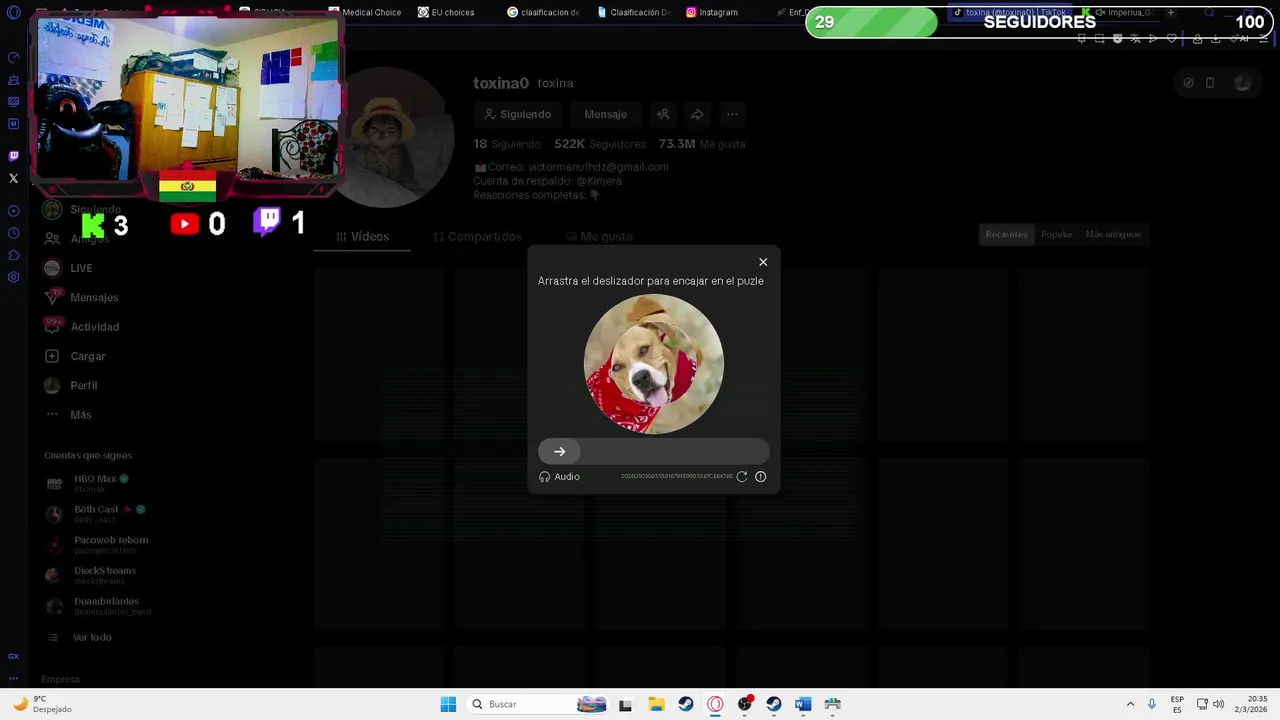The image size is (1280, 720).
Task: Open captcha info report icon
Action: tap(761, 477)
